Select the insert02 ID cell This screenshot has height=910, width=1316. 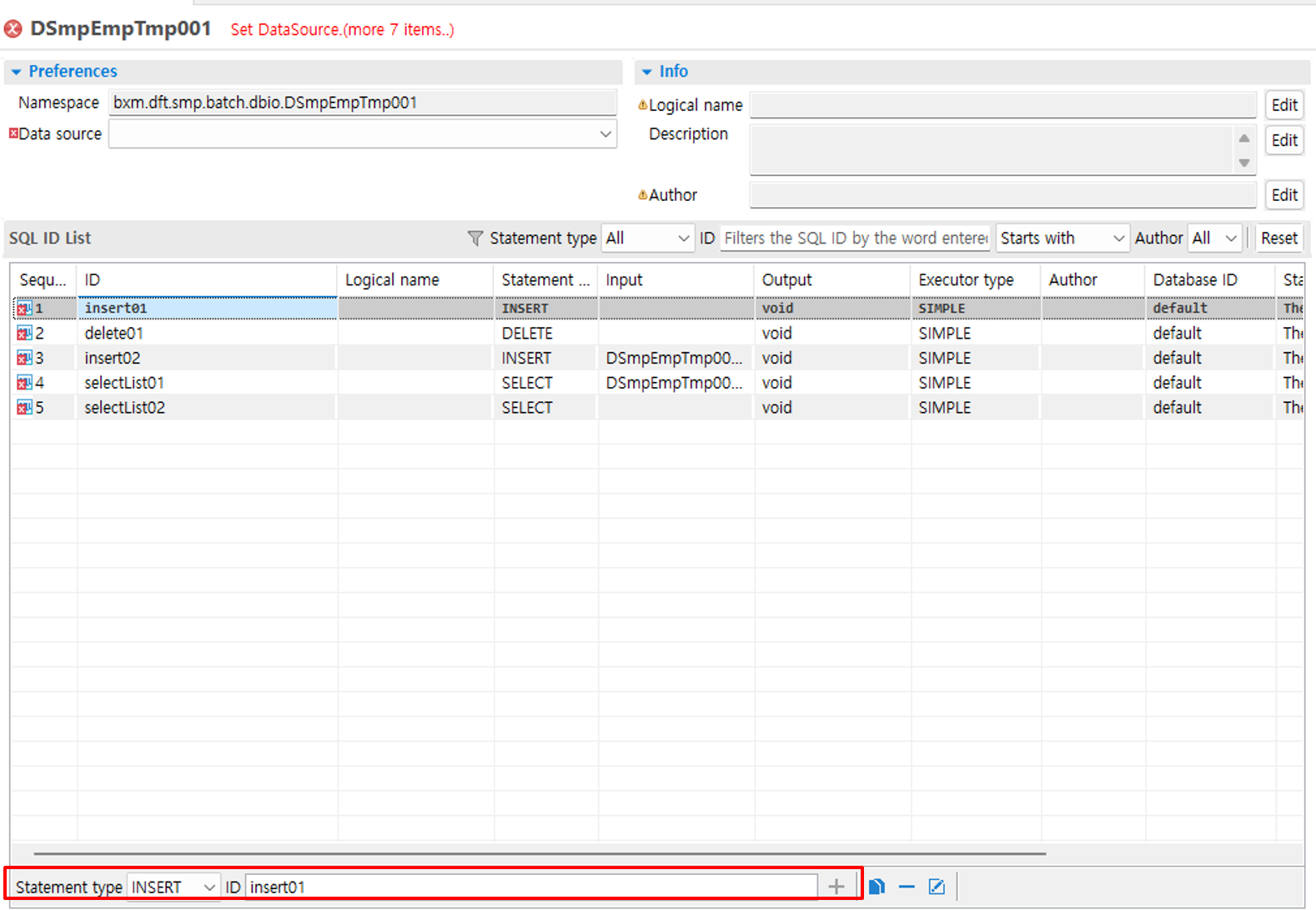pyautogui.click(x=207, y=359)
